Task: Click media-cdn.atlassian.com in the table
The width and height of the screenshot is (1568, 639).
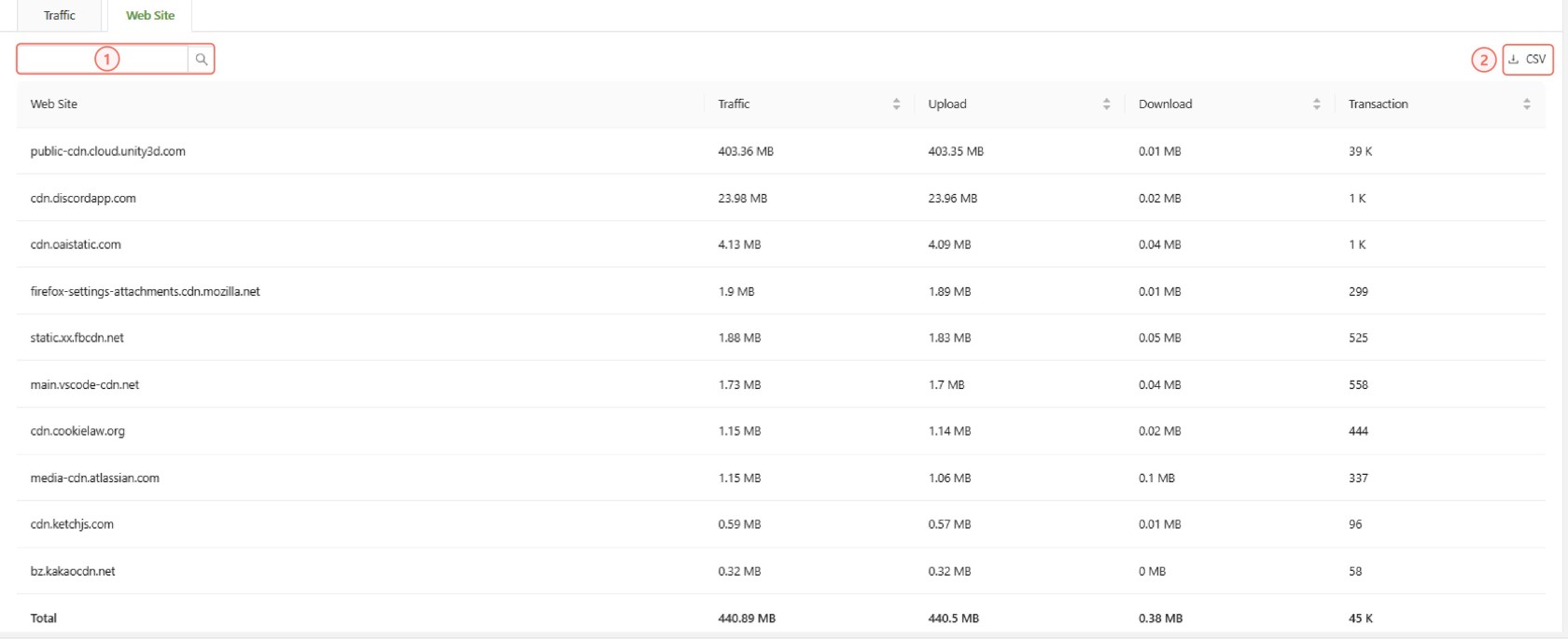Action: point(94,478)
